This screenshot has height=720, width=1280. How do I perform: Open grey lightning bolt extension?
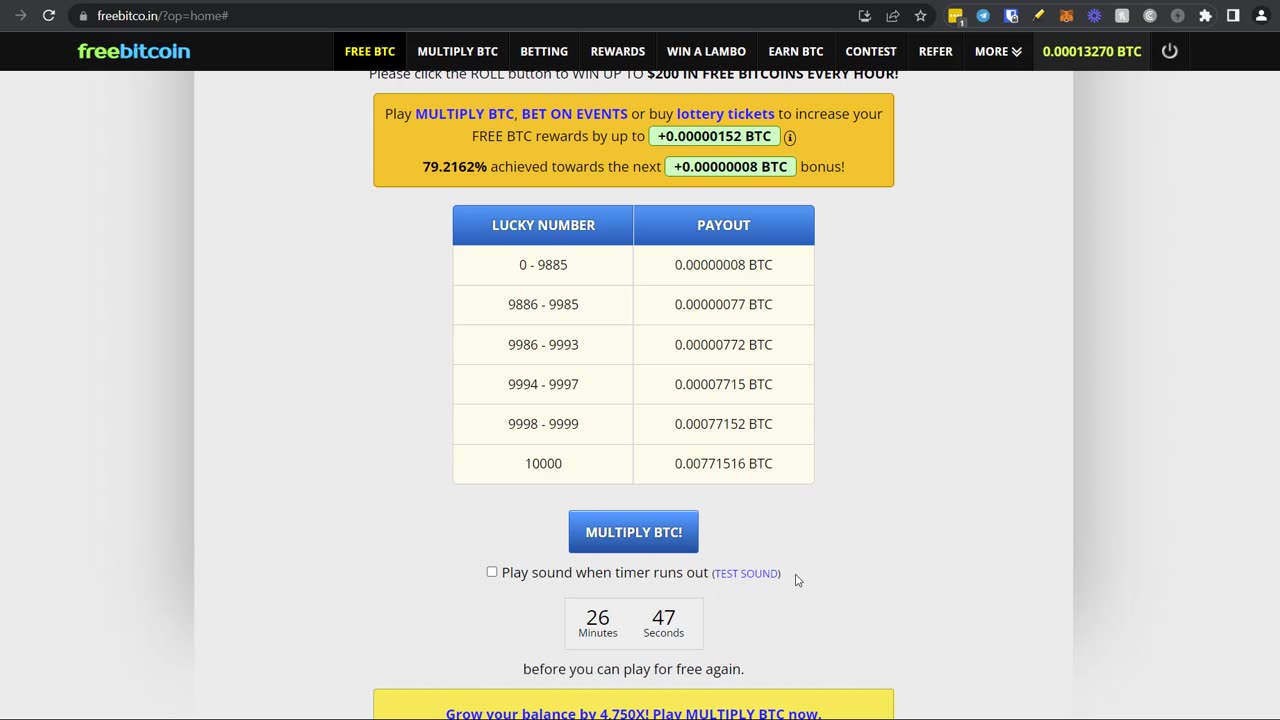tap(1178, 16)
